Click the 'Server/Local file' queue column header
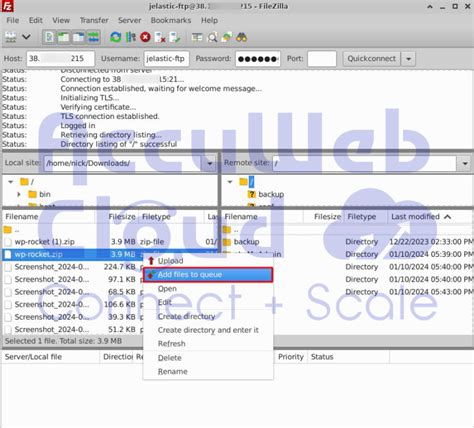474x428 pixels. point(51,357)
